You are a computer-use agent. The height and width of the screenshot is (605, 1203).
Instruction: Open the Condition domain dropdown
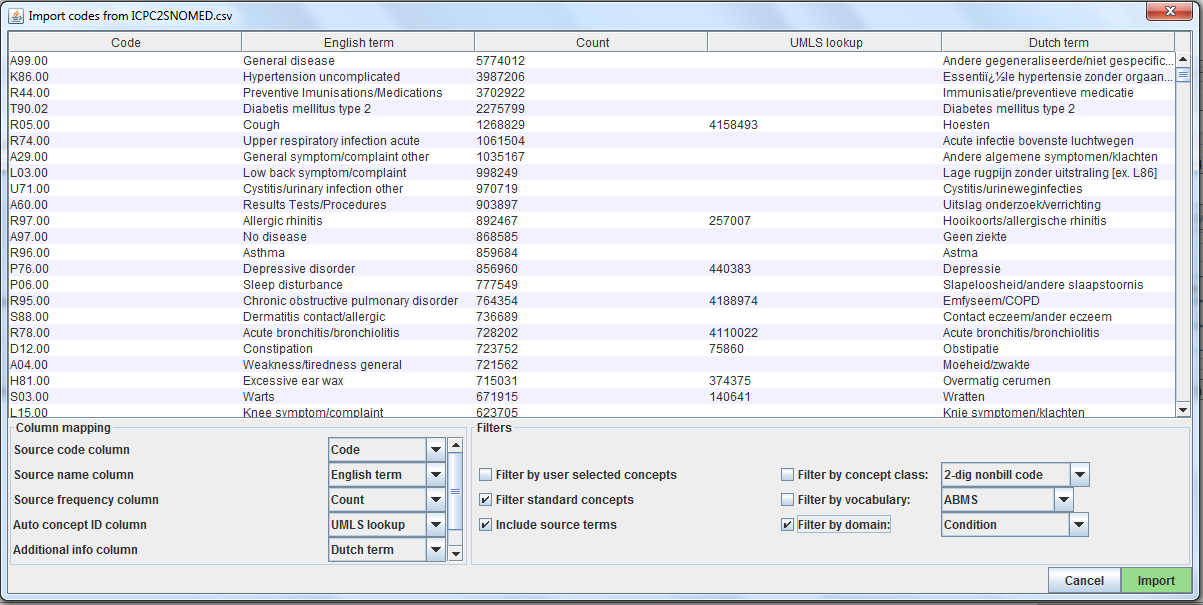coord(1078,525)
